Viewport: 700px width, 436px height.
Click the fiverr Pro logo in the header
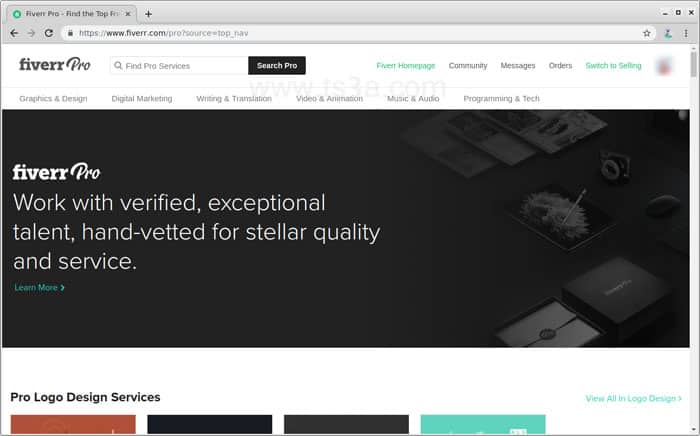tap(54, 65)
